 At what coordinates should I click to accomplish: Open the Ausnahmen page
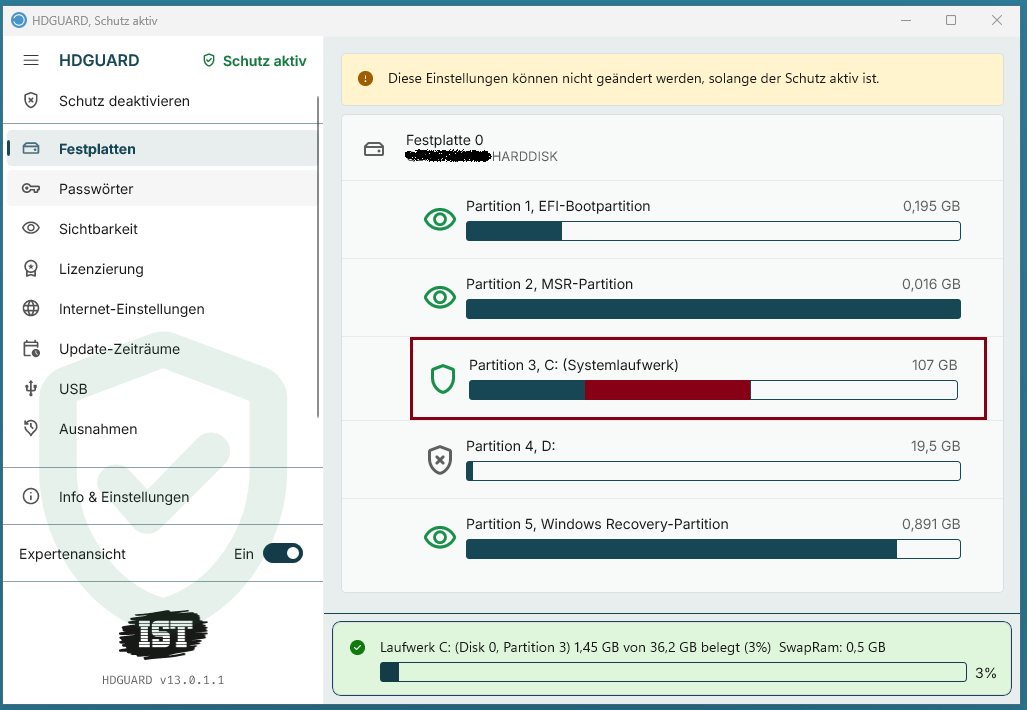pyautogui.click(x=161, y=428)
